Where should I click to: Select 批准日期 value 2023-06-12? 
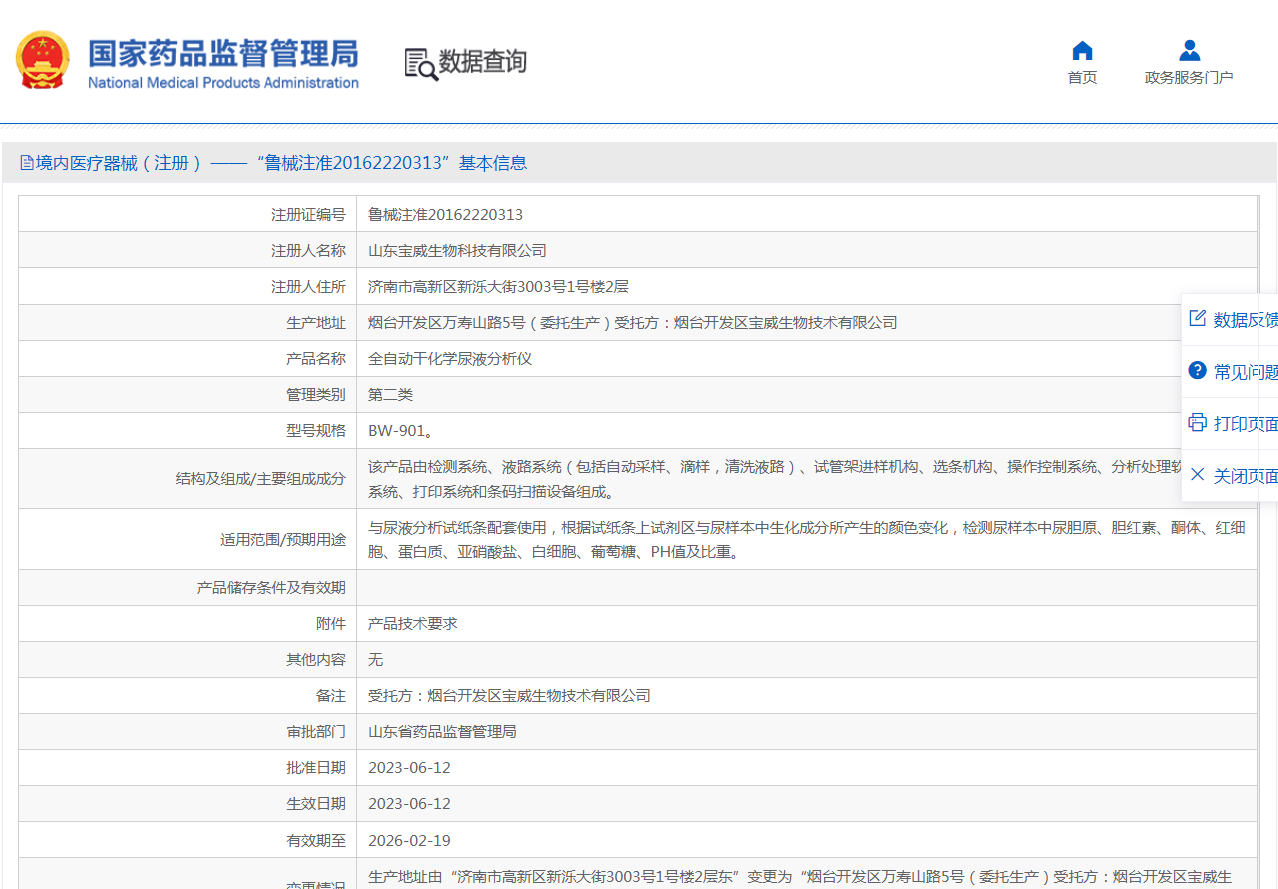pos(409,768)
